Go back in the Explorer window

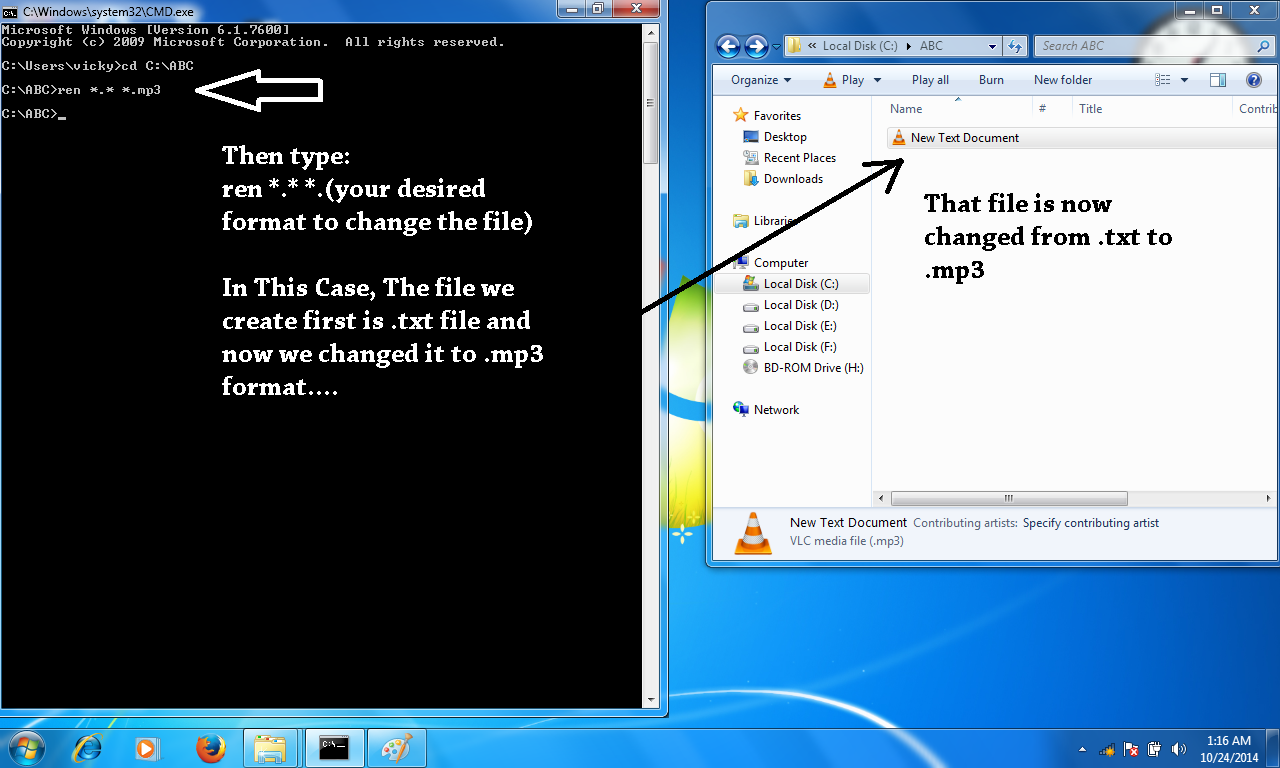728,46
